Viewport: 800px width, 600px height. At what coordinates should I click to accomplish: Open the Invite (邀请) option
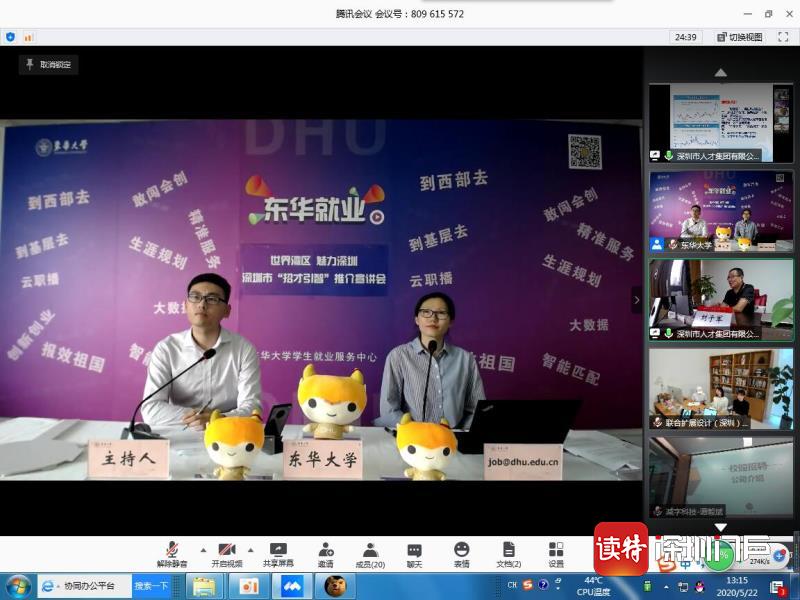[x=326, y=555]
